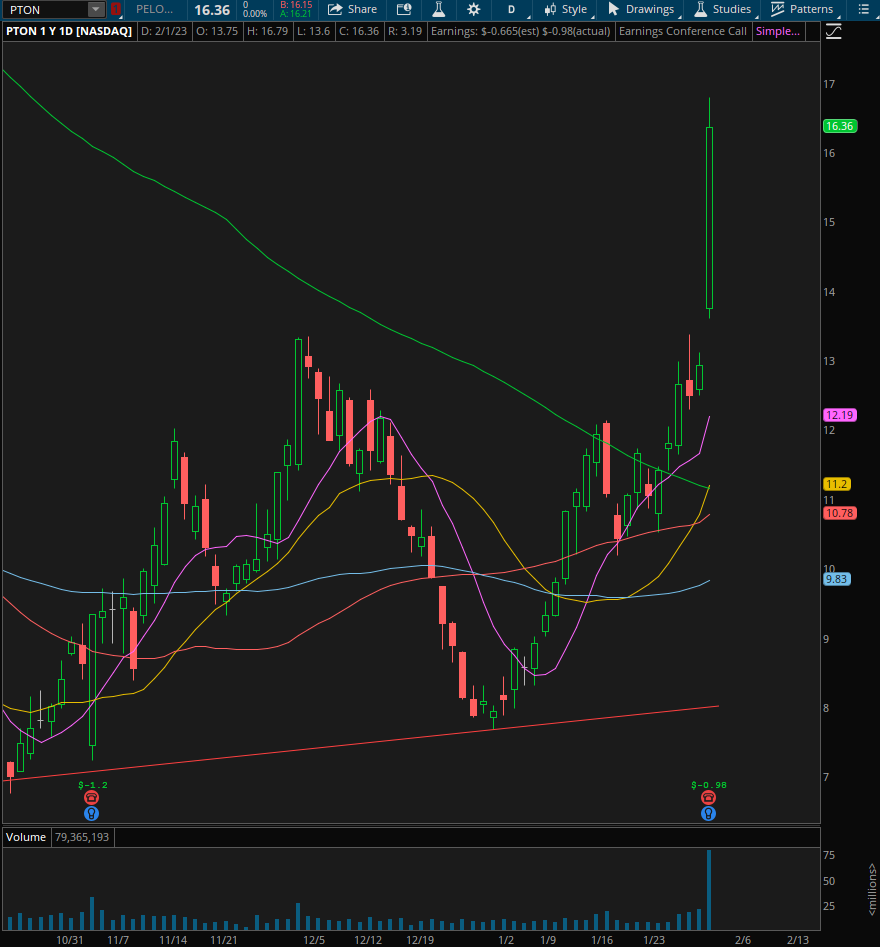The width and height of the screenshot is (880, 947).
Task: Open the Drawings menu
Action: click(641, 9)
